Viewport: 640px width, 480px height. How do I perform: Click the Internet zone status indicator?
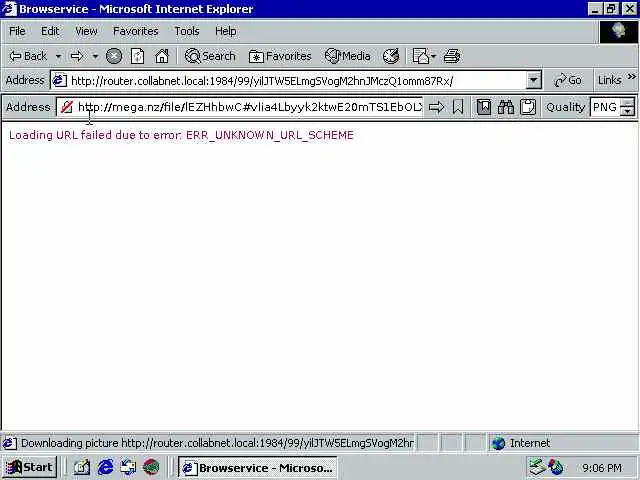click(522, 443)
